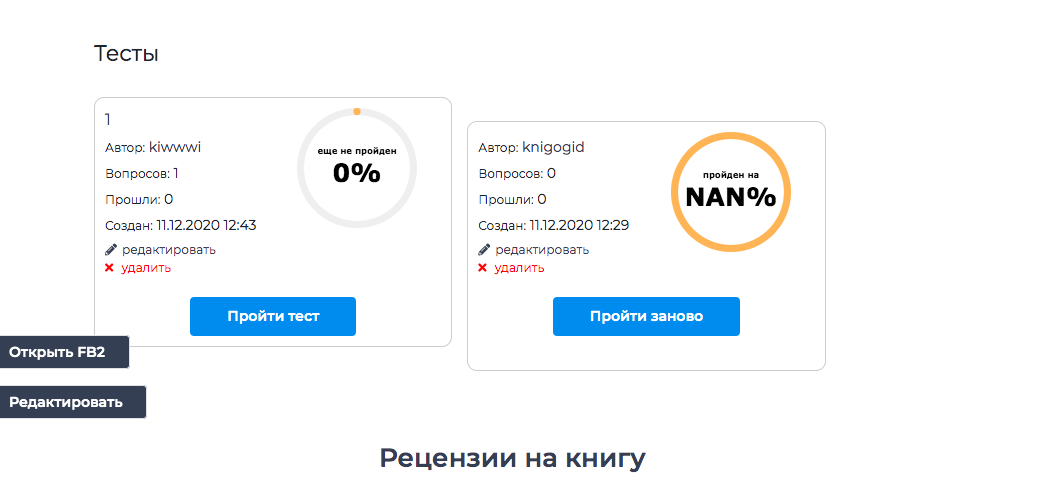Click "редактировать" link in knigogid's test

[x=542, y=249]
